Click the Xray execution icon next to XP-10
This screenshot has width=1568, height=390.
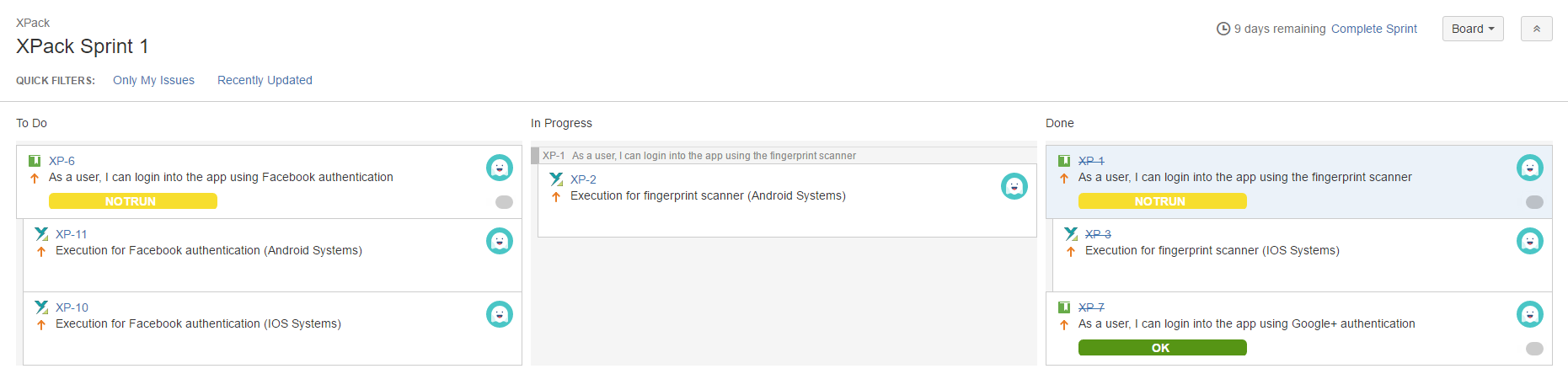coord(41,307)
